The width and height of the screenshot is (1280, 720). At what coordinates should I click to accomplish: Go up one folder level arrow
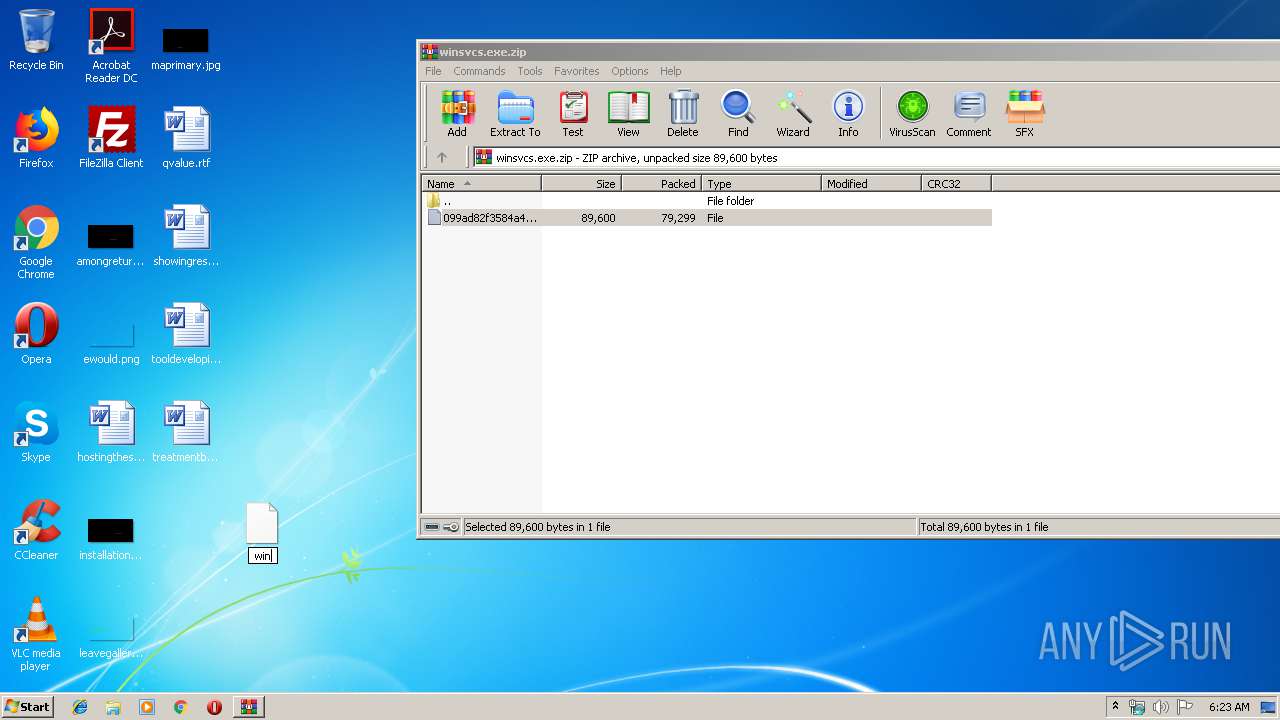[x=442, y=157]
